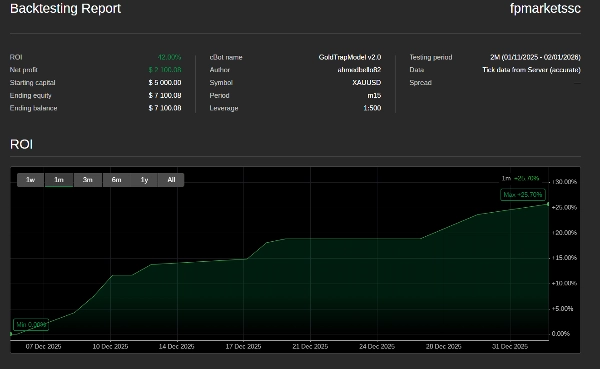Image resolution: width=600 pixels, height=369 pixels.
Task: Click the +25.00% y-axis label
Action: 564,207
